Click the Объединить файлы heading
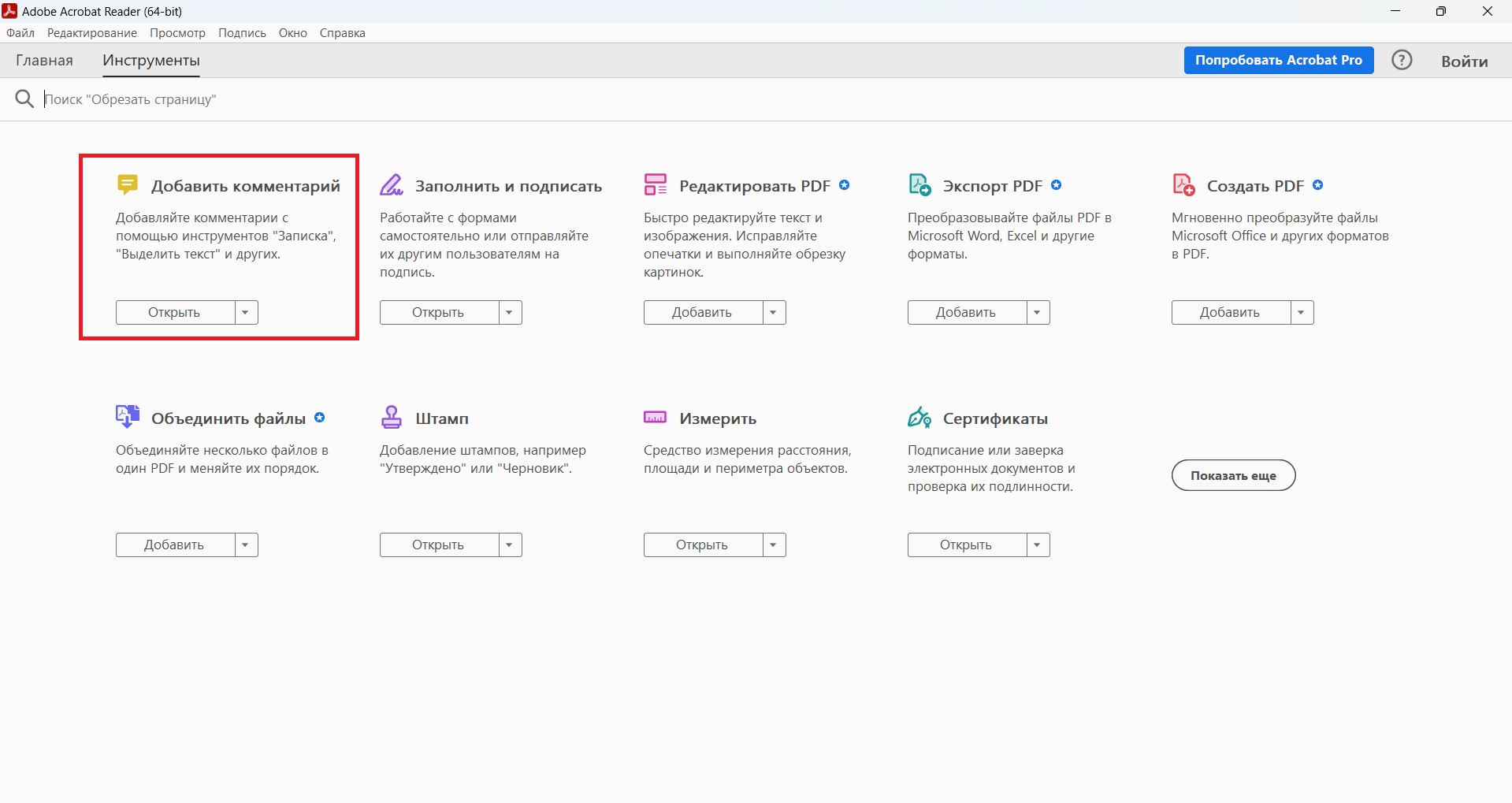This screenshot has width=1512, height=803. [x=228, y=418]
